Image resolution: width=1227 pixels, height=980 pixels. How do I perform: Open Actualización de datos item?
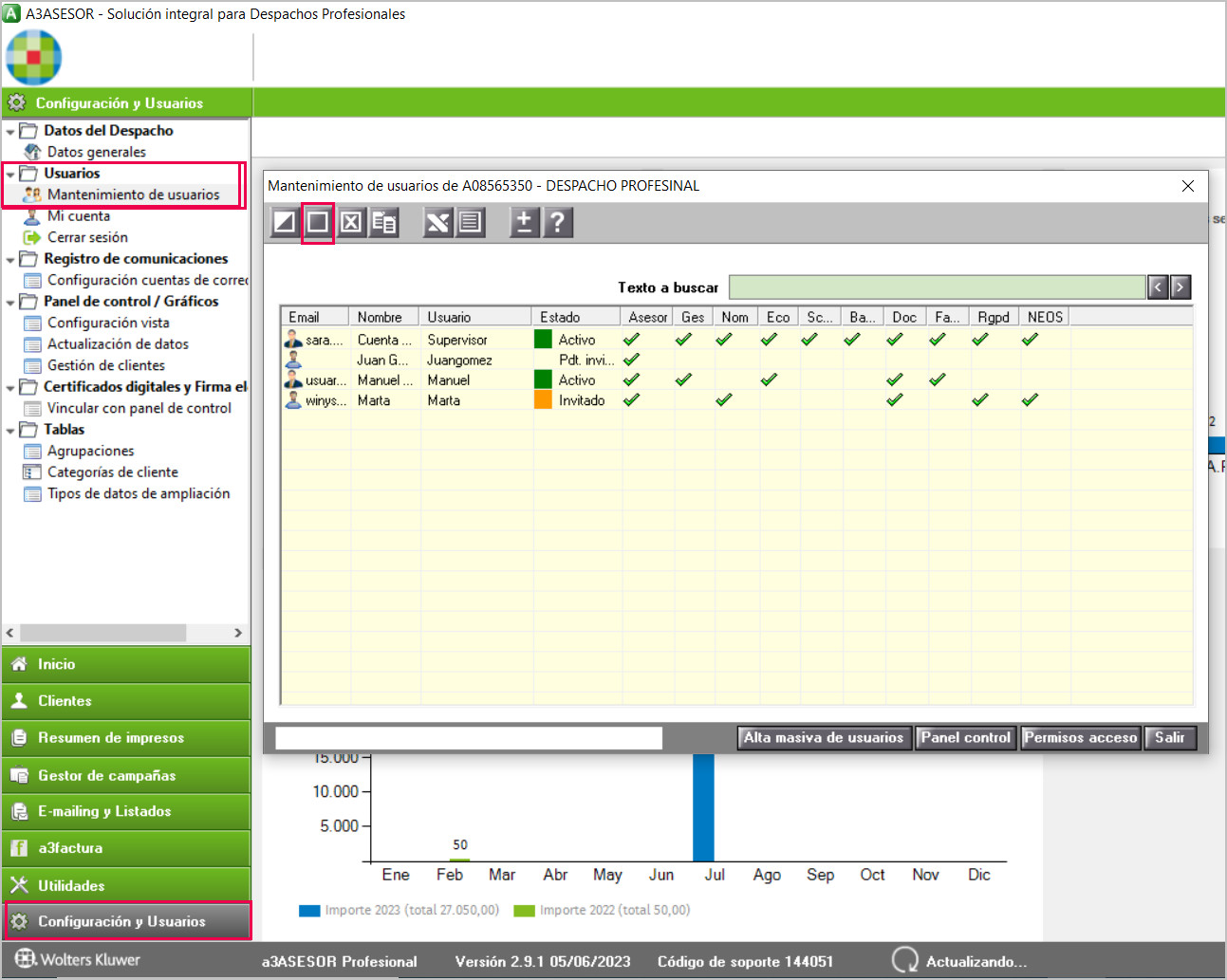point(118,344)
